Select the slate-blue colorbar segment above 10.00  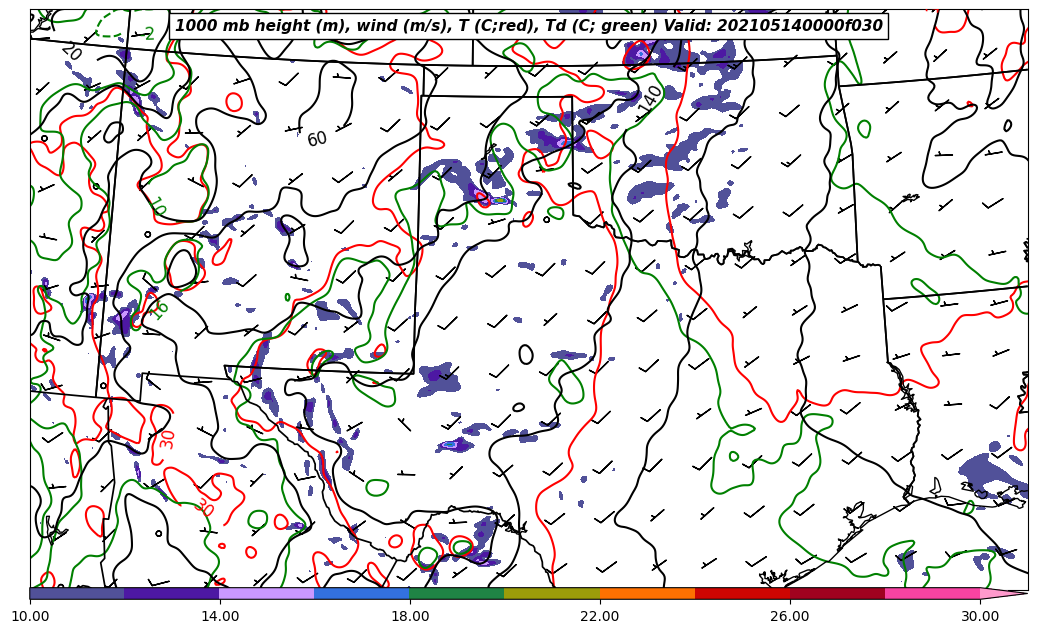pyautogui.click(x=77, y=593)
